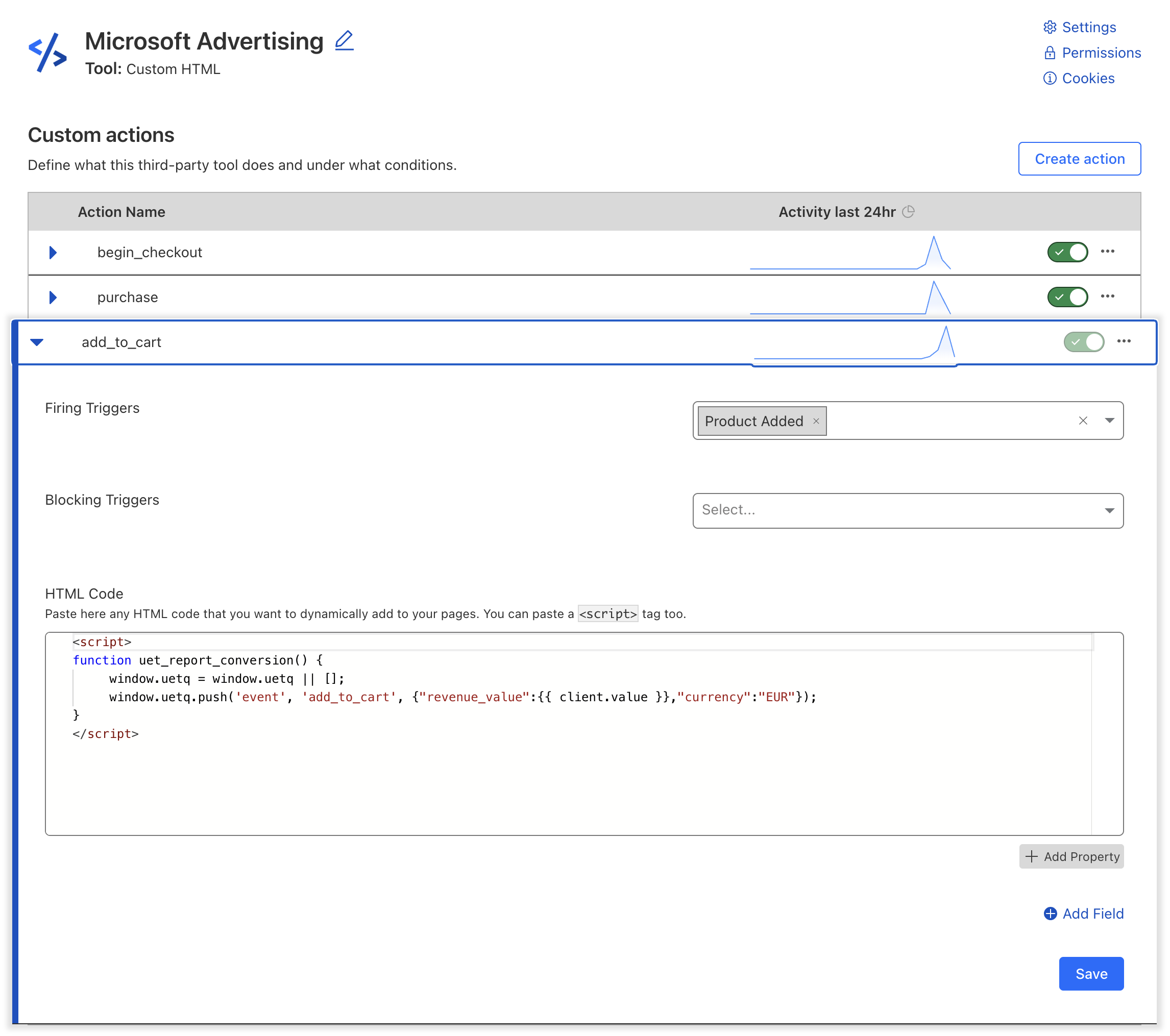Viewport: 1170px width, 1036px height.
Task: Click the purchase activity sparkline
Action: tap(850, 297)
